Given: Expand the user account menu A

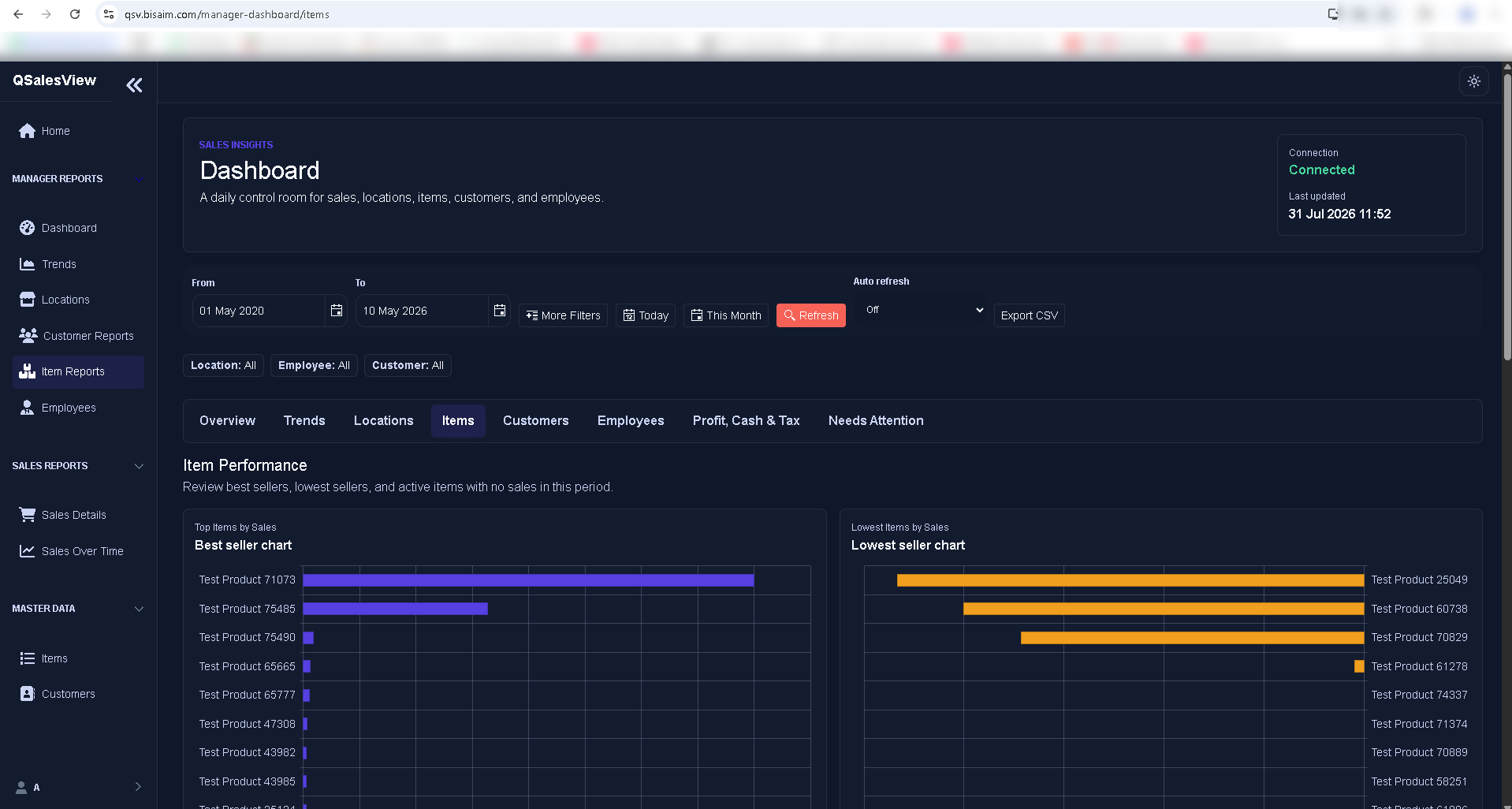Looking at the screenshot, I should coord(79,787).
